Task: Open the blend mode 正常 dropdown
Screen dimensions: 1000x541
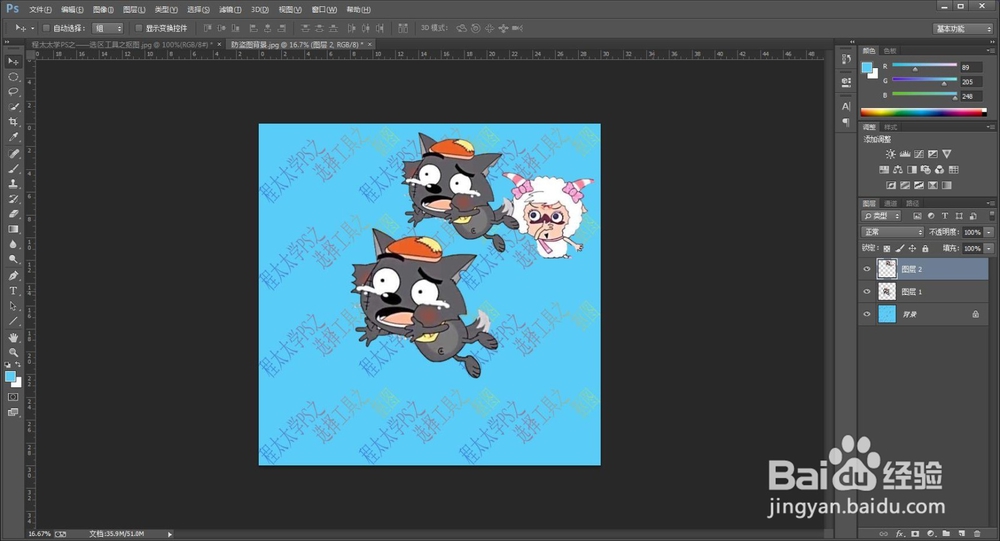Action: [892, 232]
